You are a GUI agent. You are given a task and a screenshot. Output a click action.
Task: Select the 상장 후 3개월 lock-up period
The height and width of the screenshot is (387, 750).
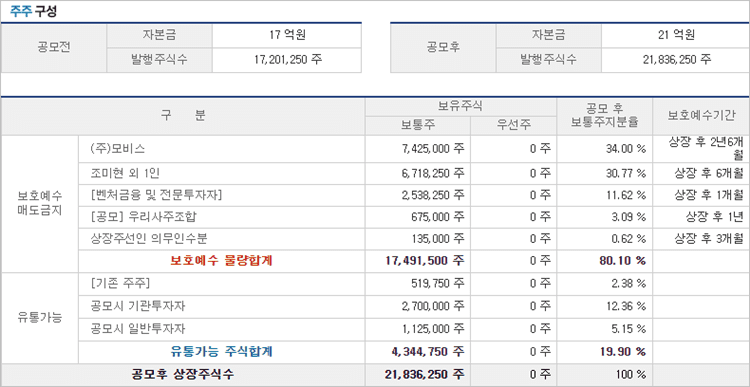709,239
